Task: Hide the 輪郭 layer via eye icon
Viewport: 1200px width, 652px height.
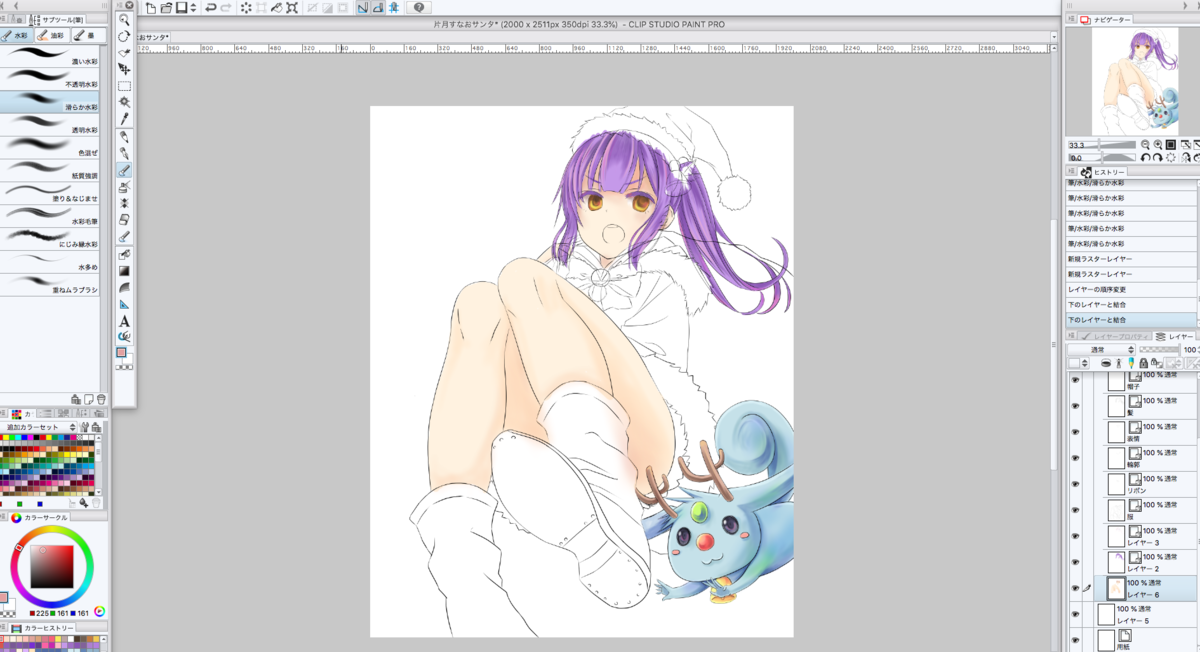Action: [x=1076, y=458]
